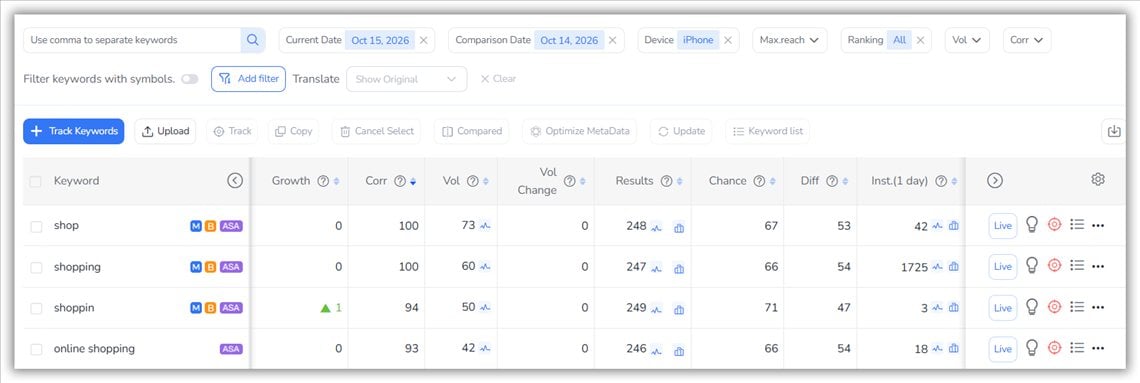Open Max.reach dropdown
The image size is (1140, 383).
pos(790,40)
